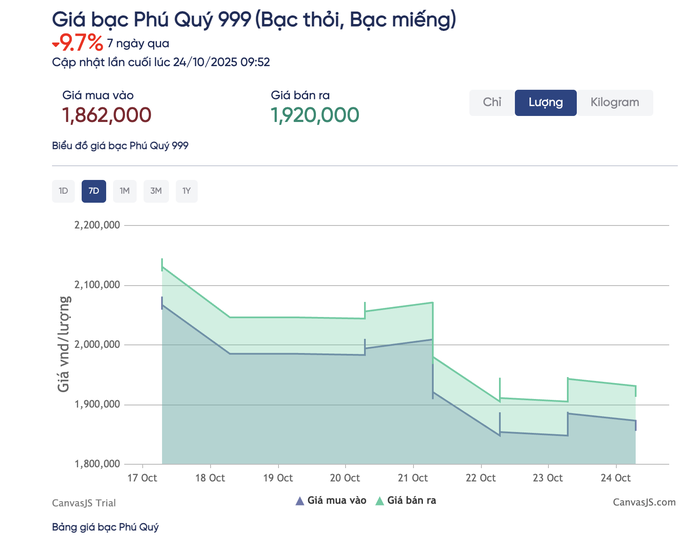The height and width of the screenshot is (542, 698).
Task: Click the 21 Oct x-axis label
Action: tap(413, 477)
